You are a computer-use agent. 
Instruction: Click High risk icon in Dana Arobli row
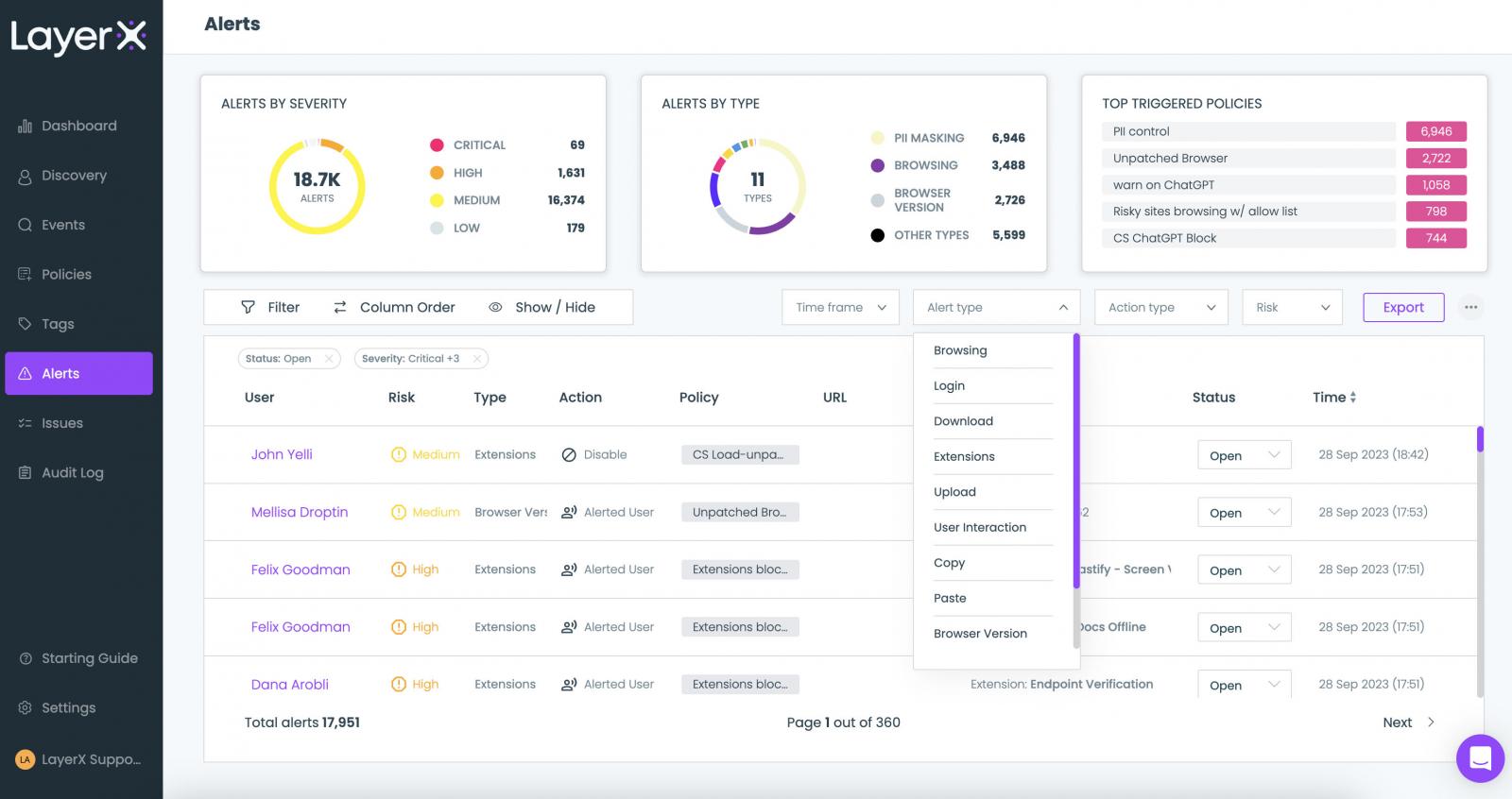pos(399,684)
